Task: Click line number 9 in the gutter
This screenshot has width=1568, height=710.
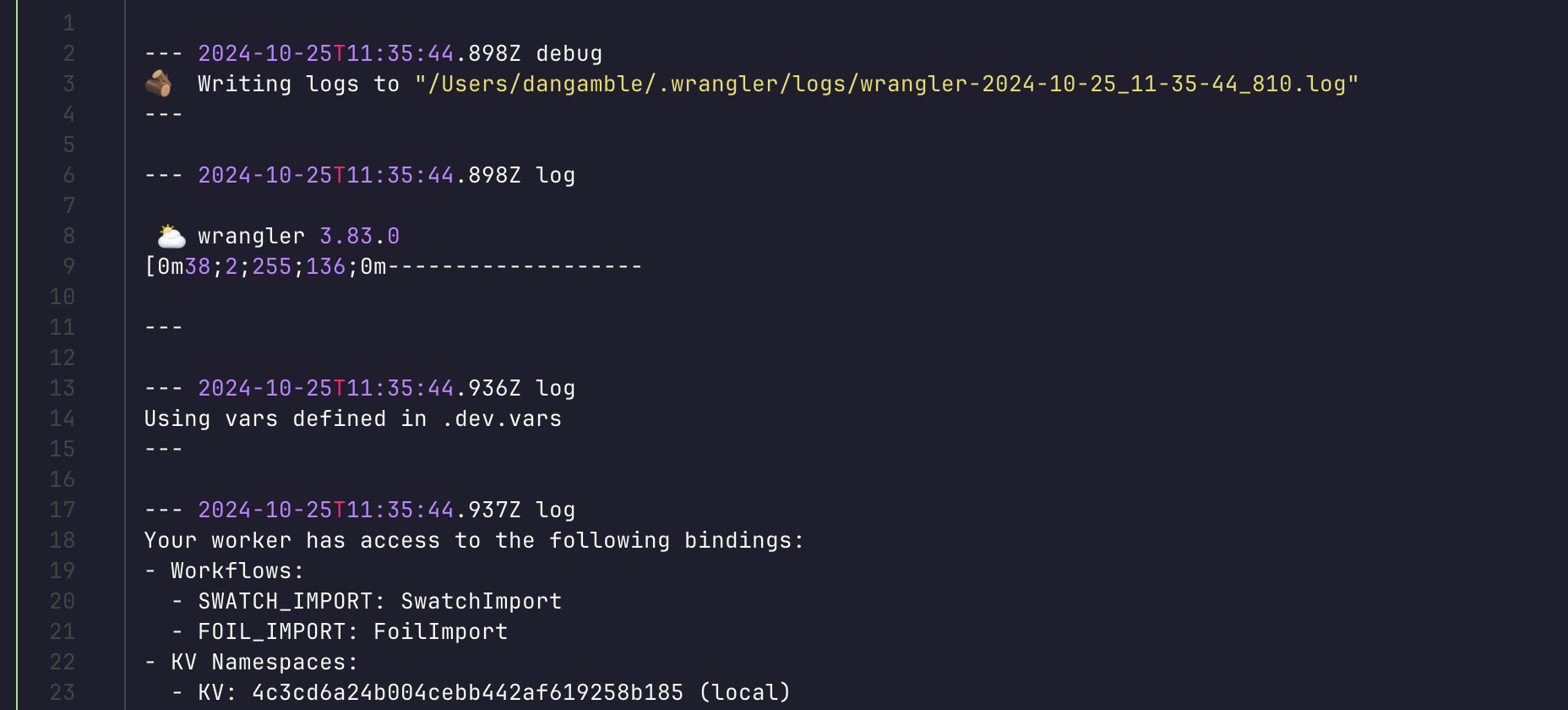Action: click(x=68, y=266)
